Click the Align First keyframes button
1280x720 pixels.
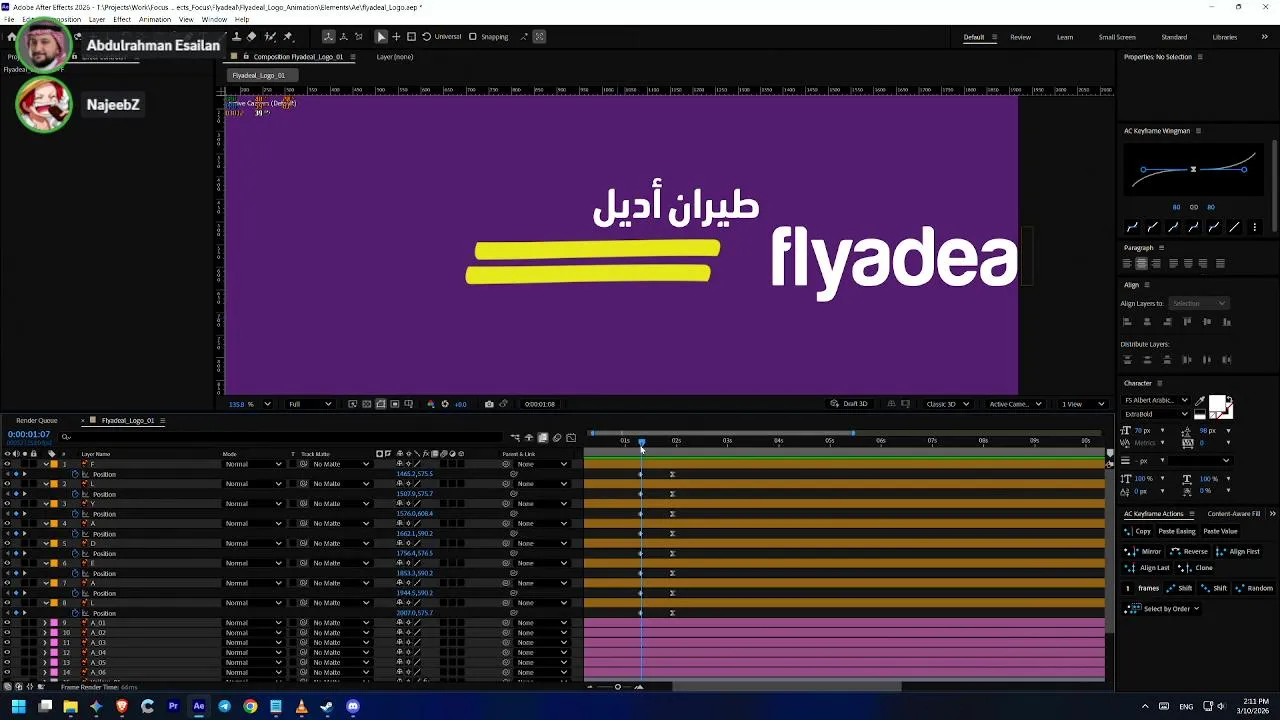tap(1237, 552)
